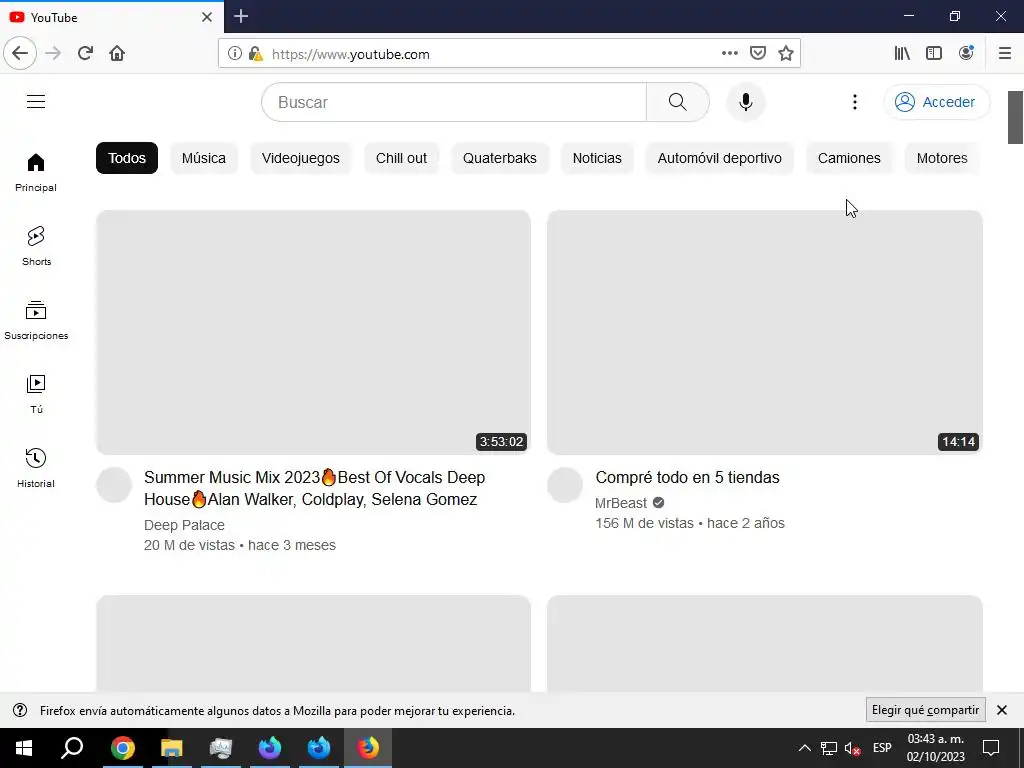Image resolution: width=1024 pixels, height=768 pixels.
Task: Click into the Buscar search field
Action: pyautogui.click(x=454, y=102)
